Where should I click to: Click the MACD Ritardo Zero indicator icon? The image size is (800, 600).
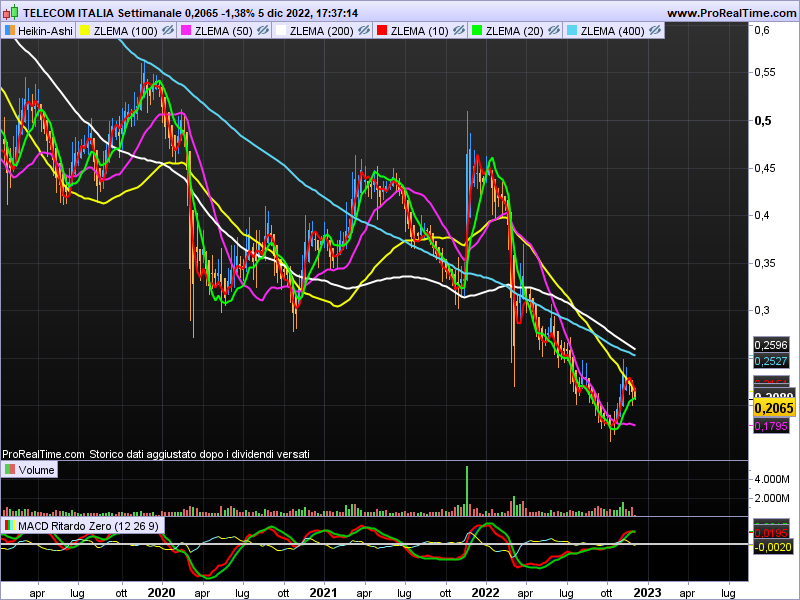[x=9, y=525]
